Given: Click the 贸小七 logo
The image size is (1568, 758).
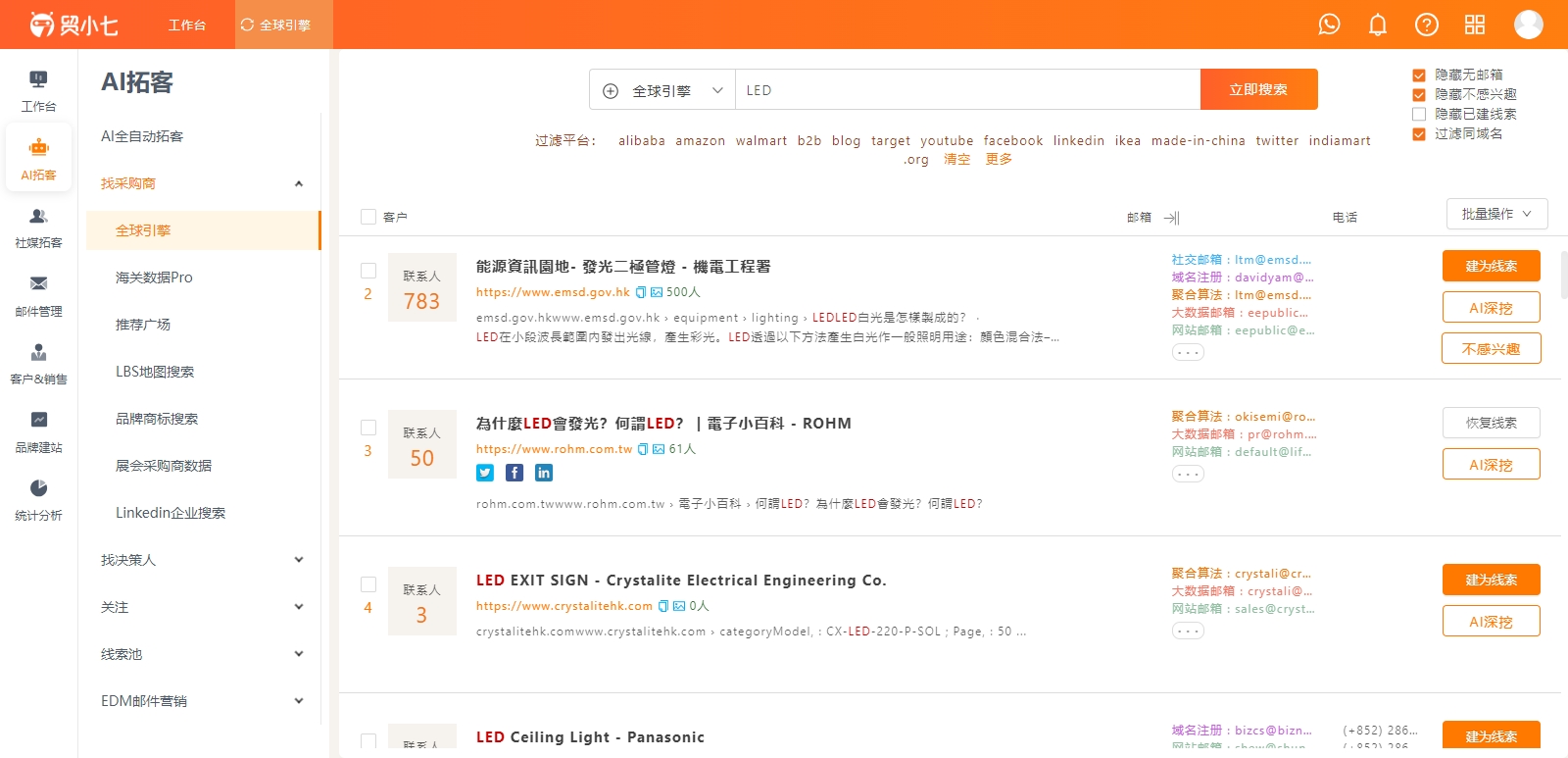Looking at the screenshot, I should click(73, 25).
